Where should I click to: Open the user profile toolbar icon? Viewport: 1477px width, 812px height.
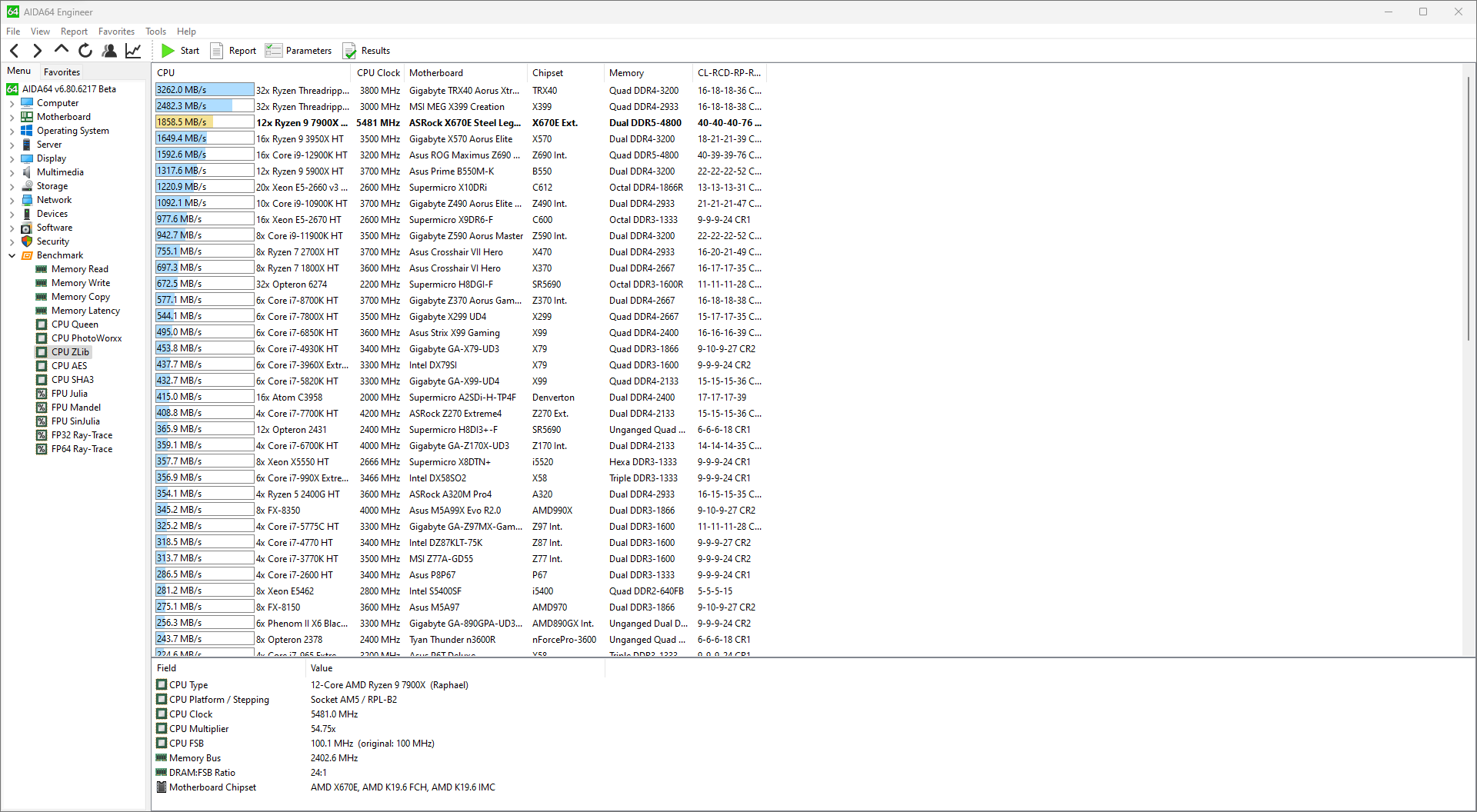point(109,51)
